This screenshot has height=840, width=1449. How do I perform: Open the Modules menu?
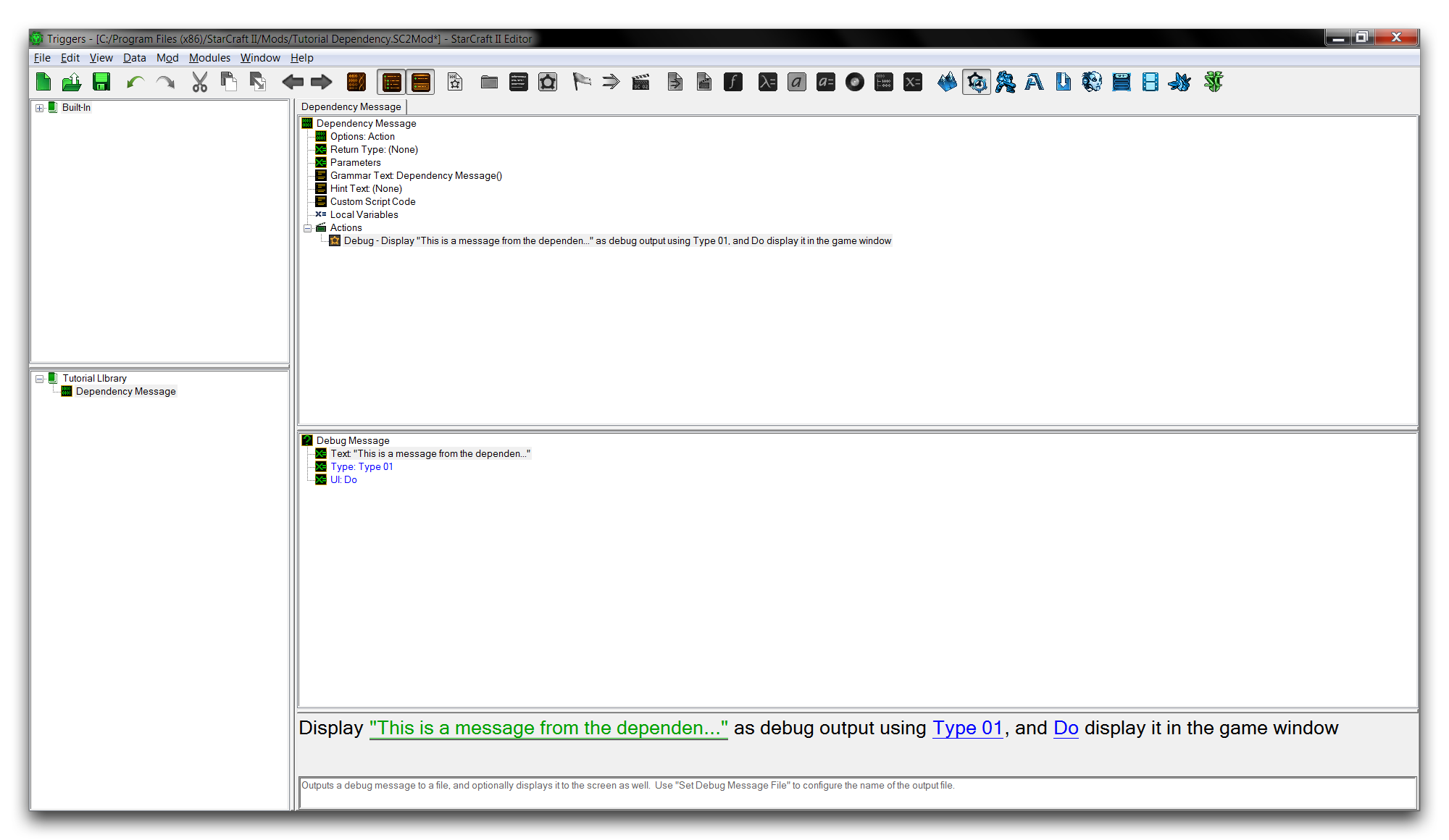(x=209, y=58)
